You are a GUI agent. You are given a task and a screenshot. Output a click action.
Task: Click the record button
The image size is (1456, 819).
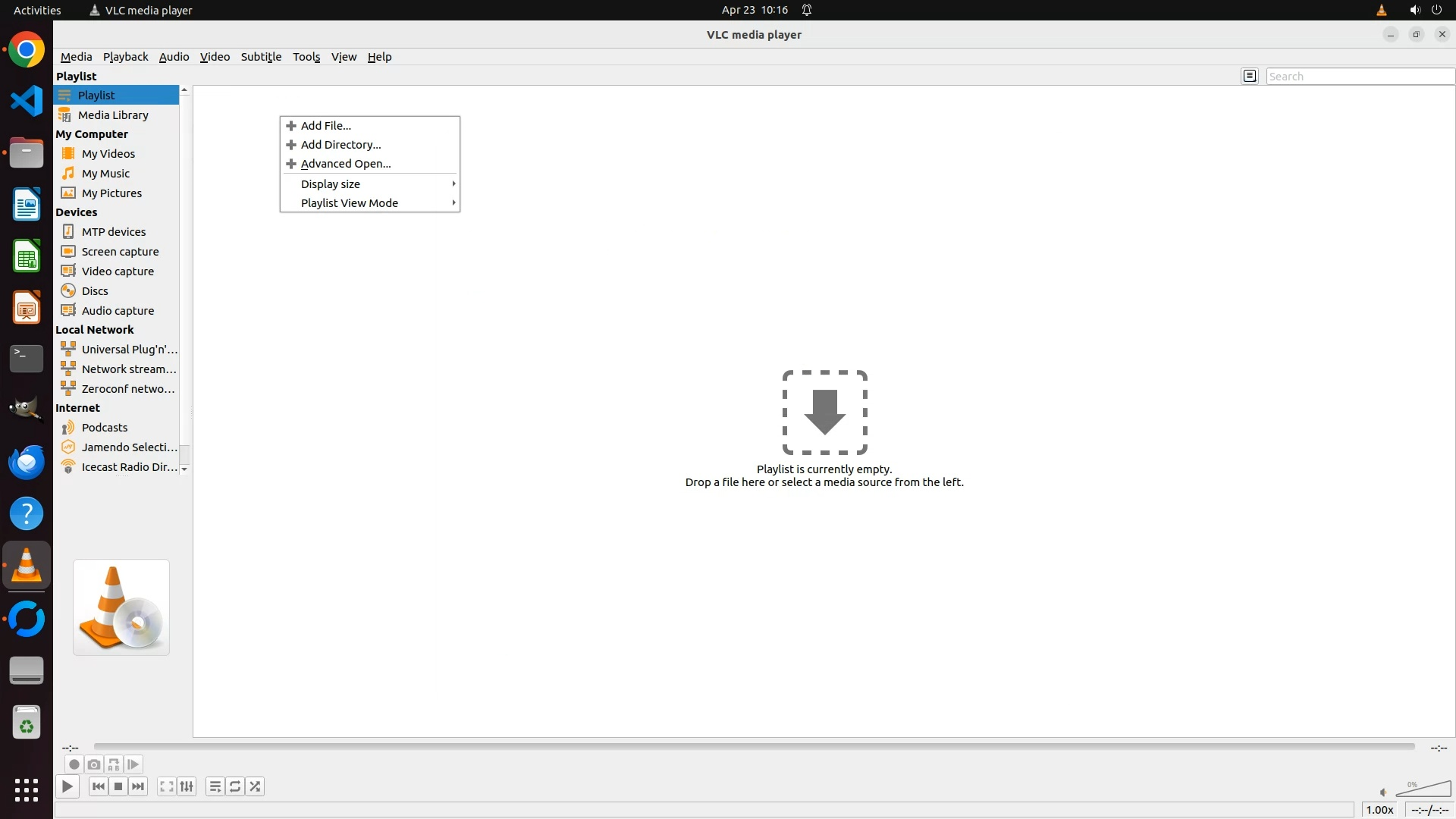pyautogui.click(x=74, y=764)
